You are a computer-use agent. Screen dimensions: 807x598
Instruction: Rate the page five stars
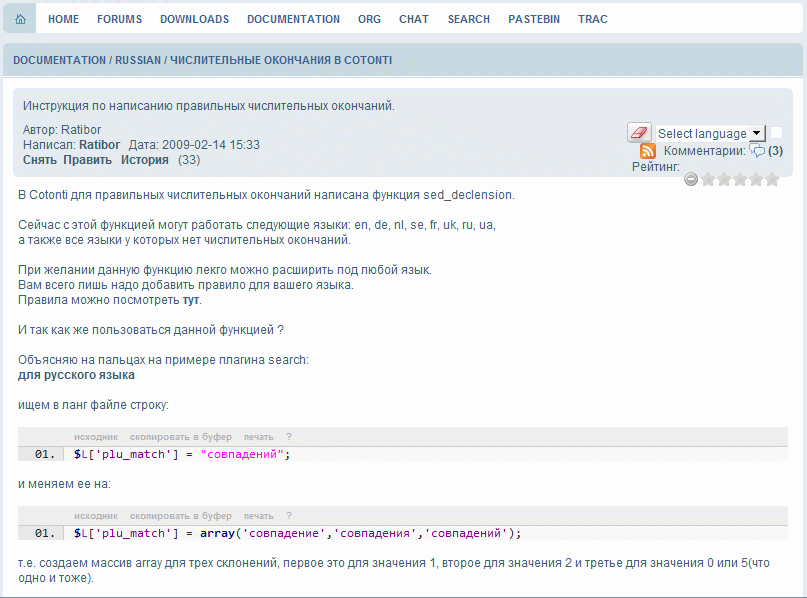(772, 179)
